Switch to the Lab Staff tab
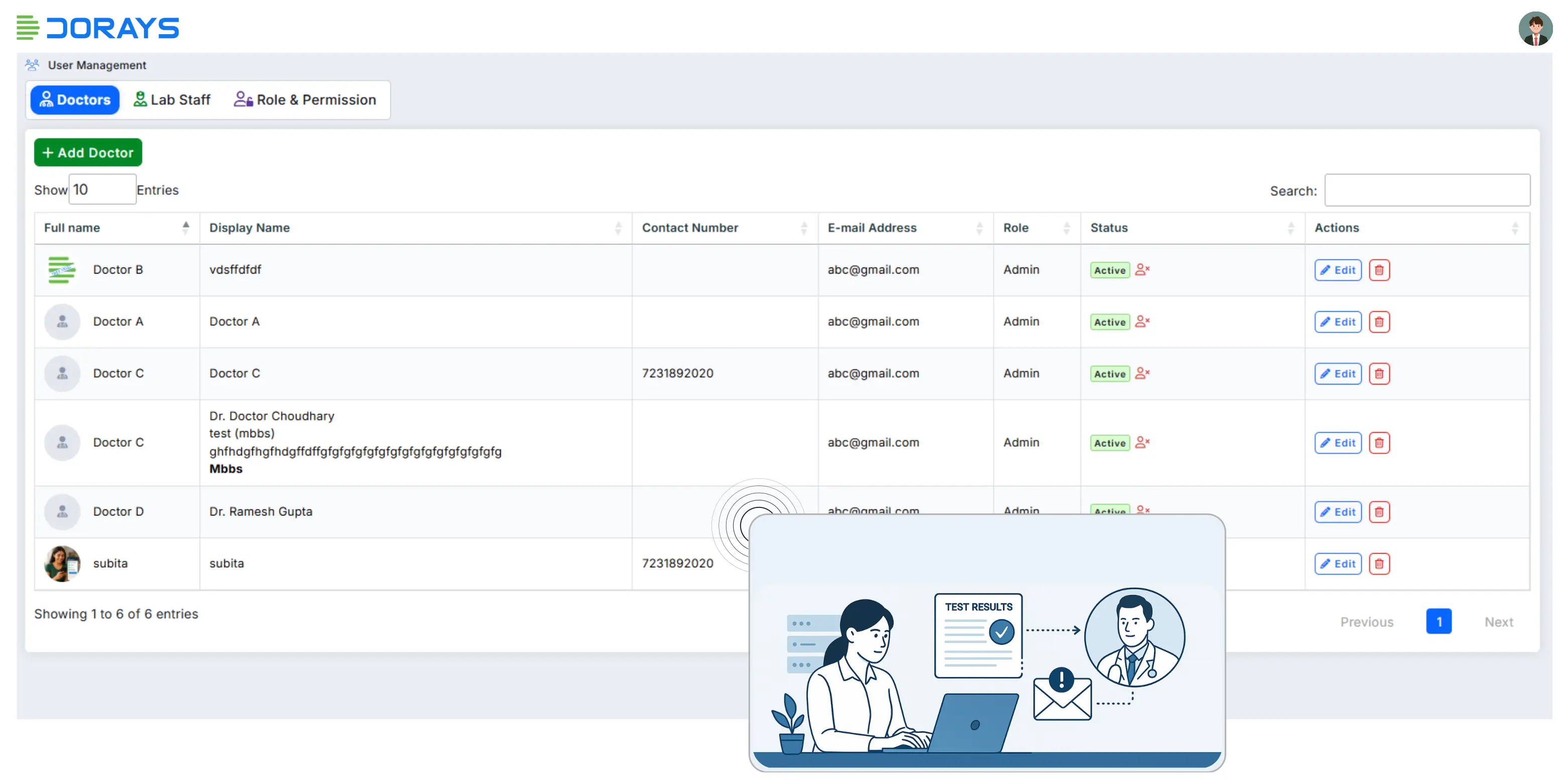The height and width of the screenshot is (784, 1568). tap(172, 99)
